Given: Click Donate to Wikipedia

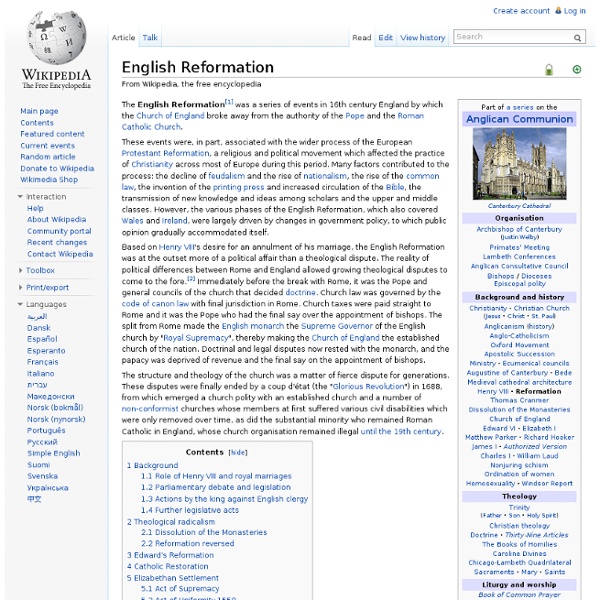Looking at the screenshot, I should [x=57, y=168].
